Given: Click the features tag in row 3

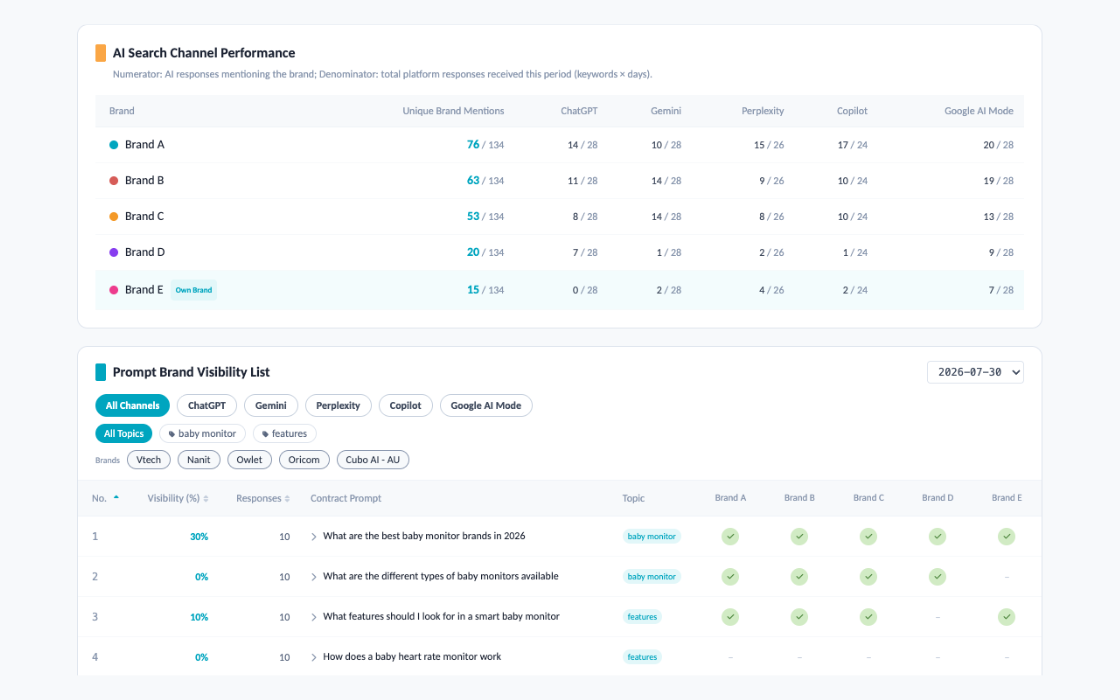Looking at the screenshot, I should click(642, 617).
